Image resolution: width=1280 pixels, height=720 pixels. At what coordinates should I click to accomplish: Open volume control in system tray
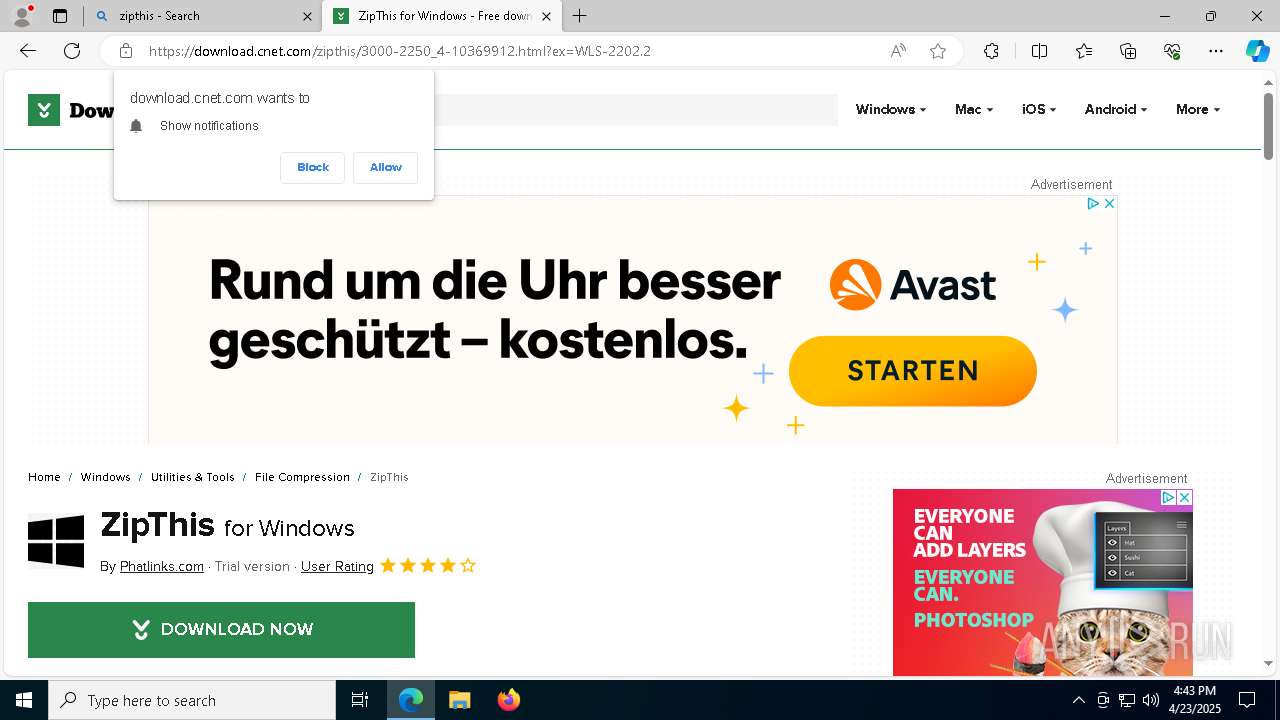click(x=1150, y=700)
